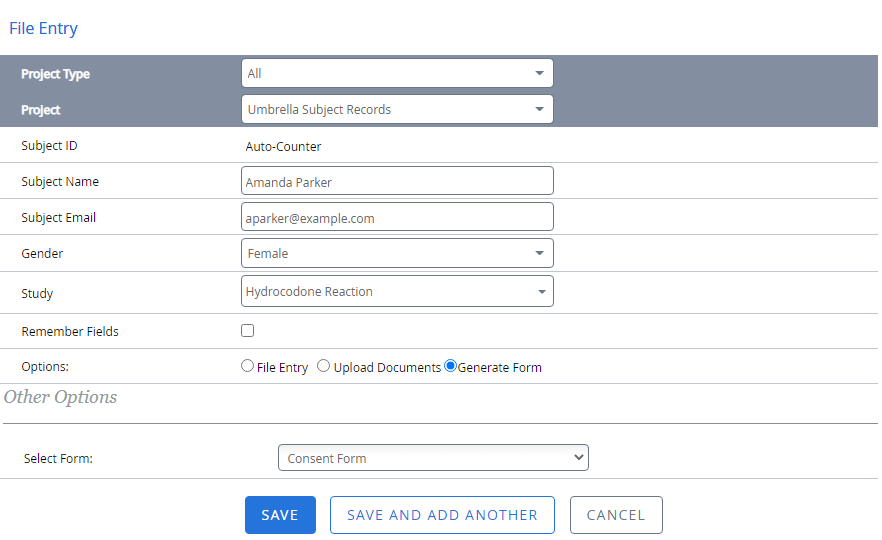Click the Project Type dropdown arrow
Screen dimensions: 882x540
click(539, 73)
